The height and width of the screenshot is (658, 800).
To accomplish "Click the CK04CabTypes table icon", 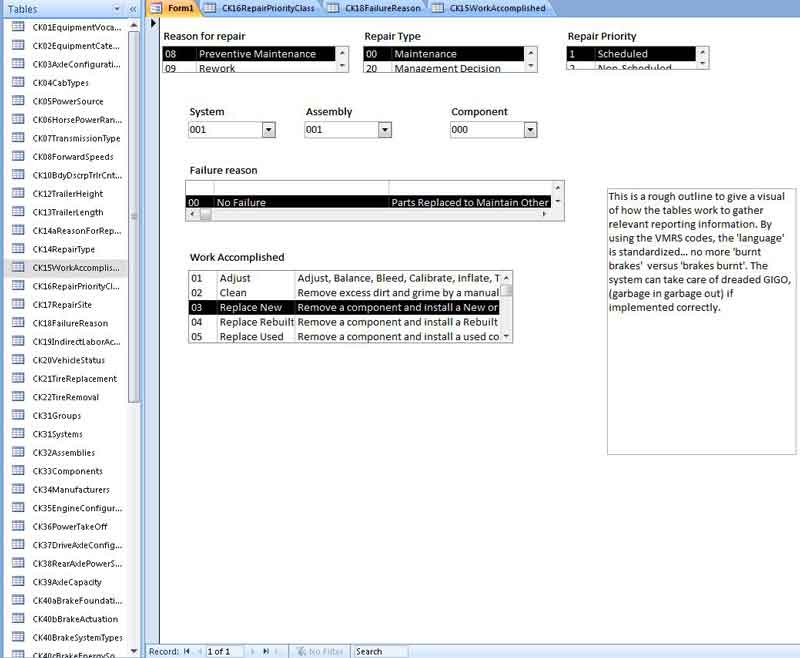I will pyautogui.click(x=18, y=82).
